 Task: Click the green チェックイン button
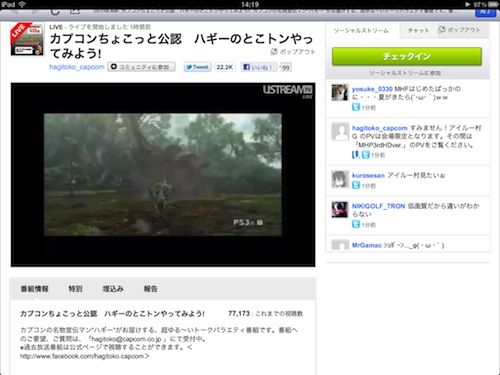tap(407, 56)
